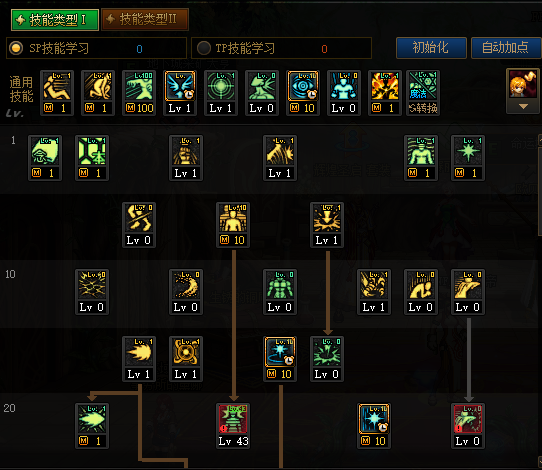Viewport: 542px width, 470px height.
Task: Open the character avatar selector
Action: point(523,84)
